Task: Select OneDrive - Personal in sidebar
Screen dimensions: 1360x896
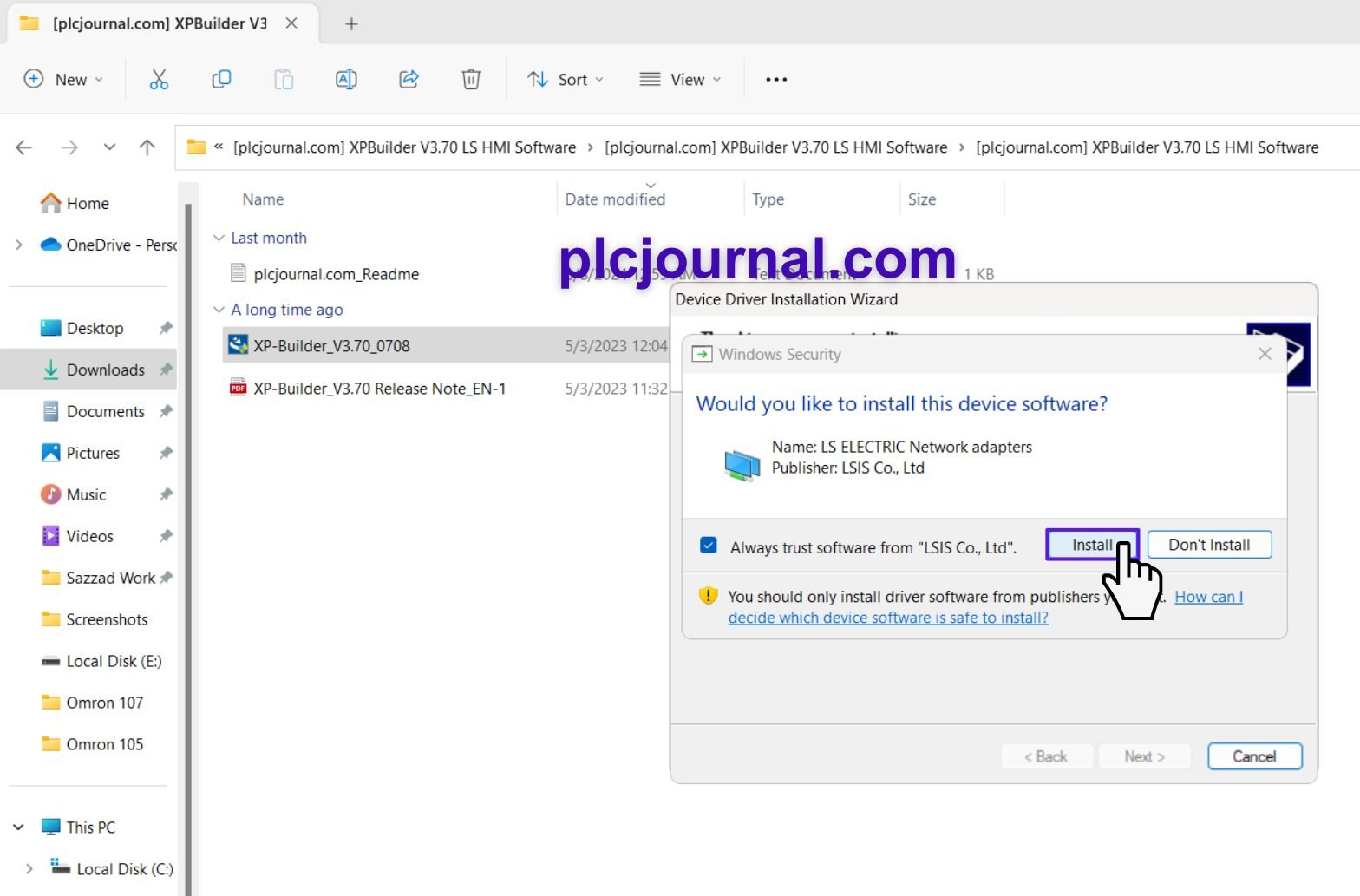Action: pos(108,245)
